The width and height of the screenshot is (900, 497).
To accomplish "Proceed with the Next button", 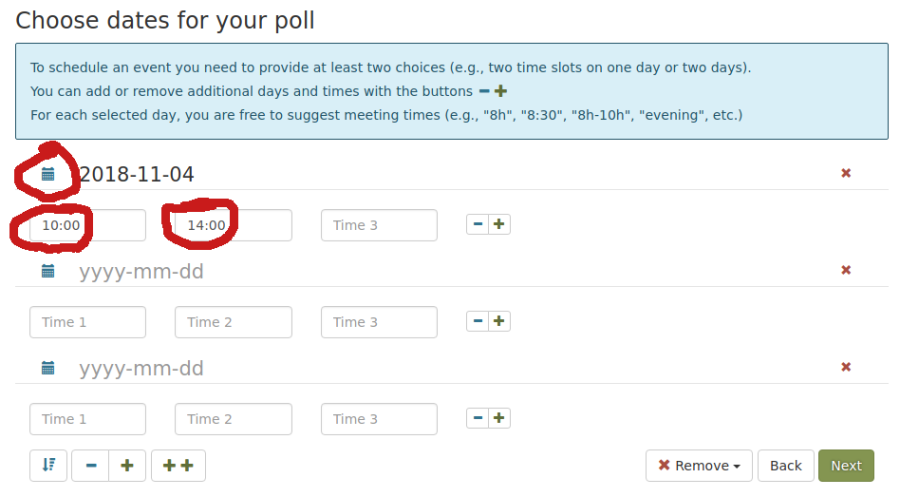I will [845, 466].
